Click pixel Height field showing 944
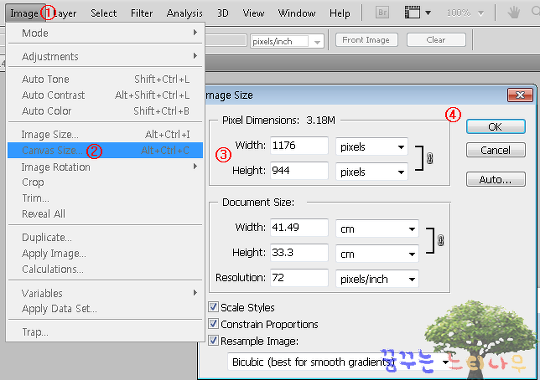Screen dimensions: 540x380 (299, 170)
